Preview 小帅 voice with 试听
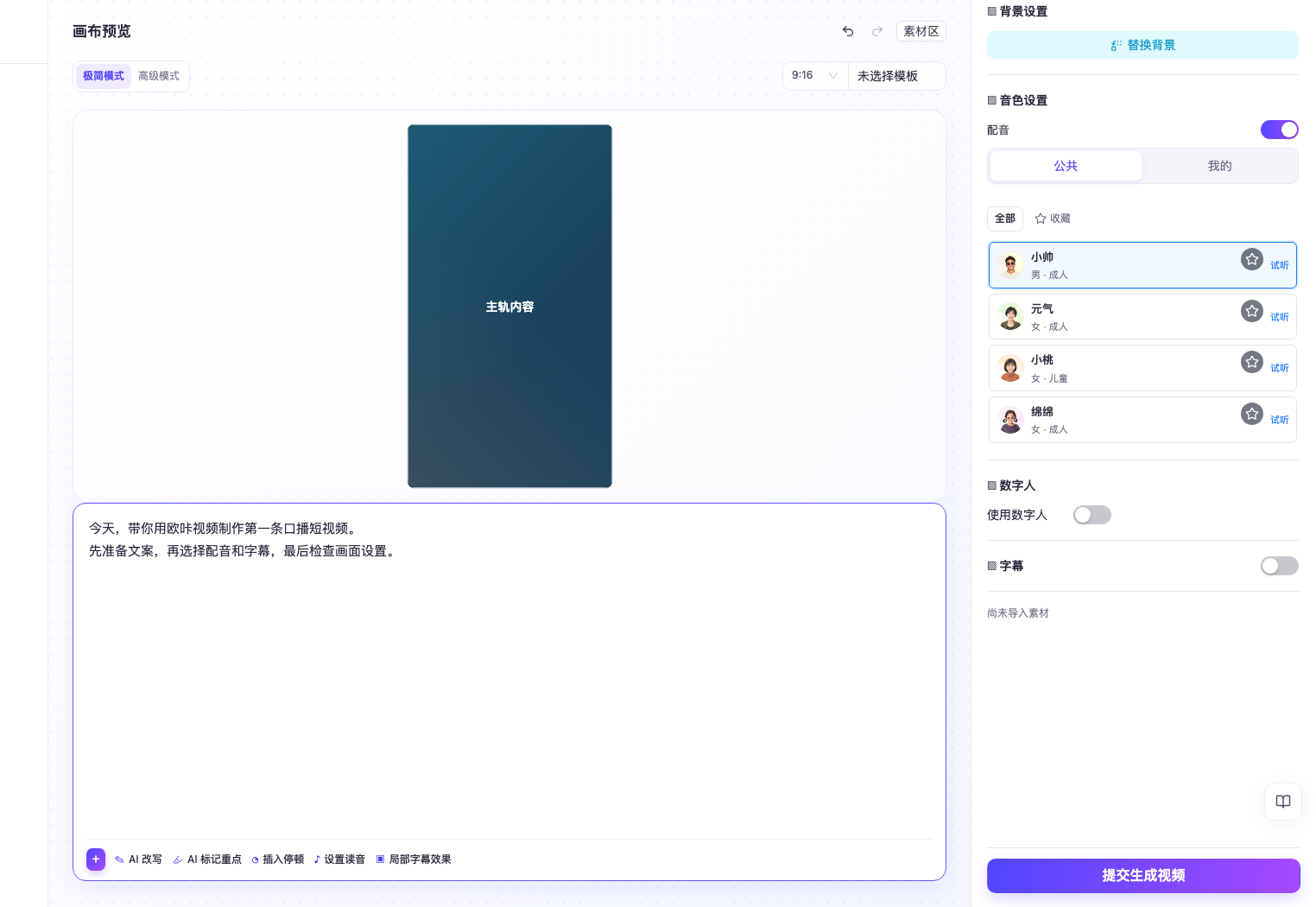The image size is (1316, 907). [1280, 265]
